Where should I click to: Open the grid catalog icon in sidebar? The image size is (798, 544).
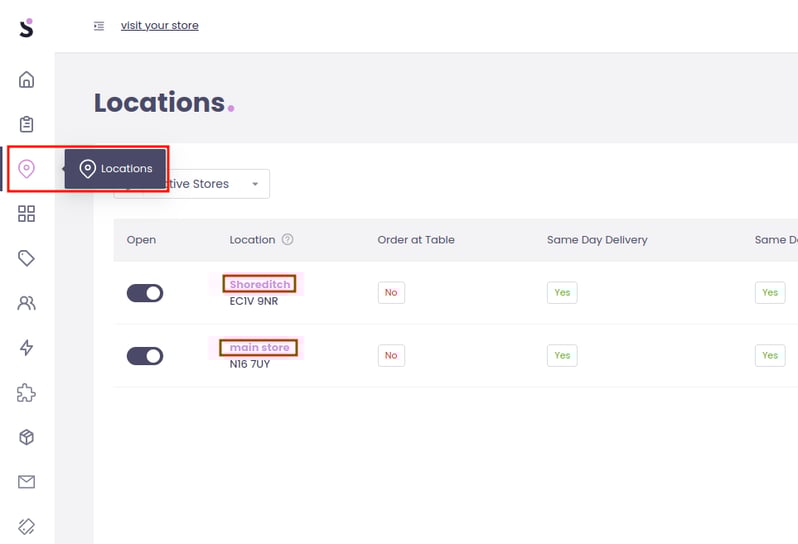(x=27, y=213)
